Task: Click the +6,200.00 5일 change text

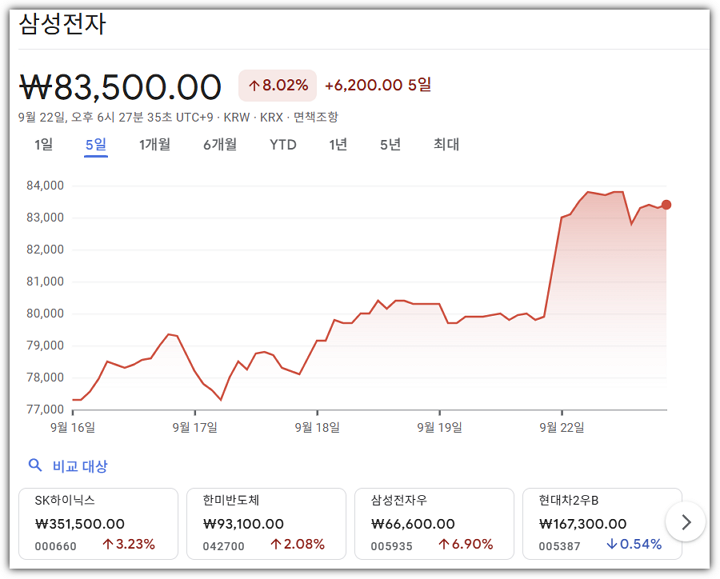Action: tap(378, 85)
